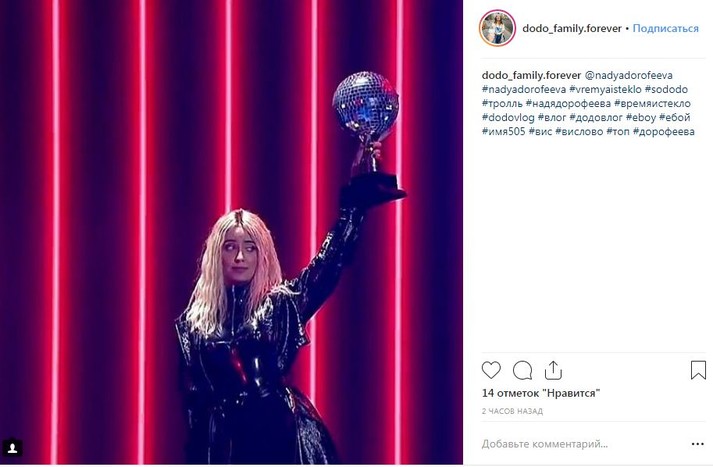The image size is (713, 467).
Task: Open dodo_family.forever profile avatar
Action: 497,28
